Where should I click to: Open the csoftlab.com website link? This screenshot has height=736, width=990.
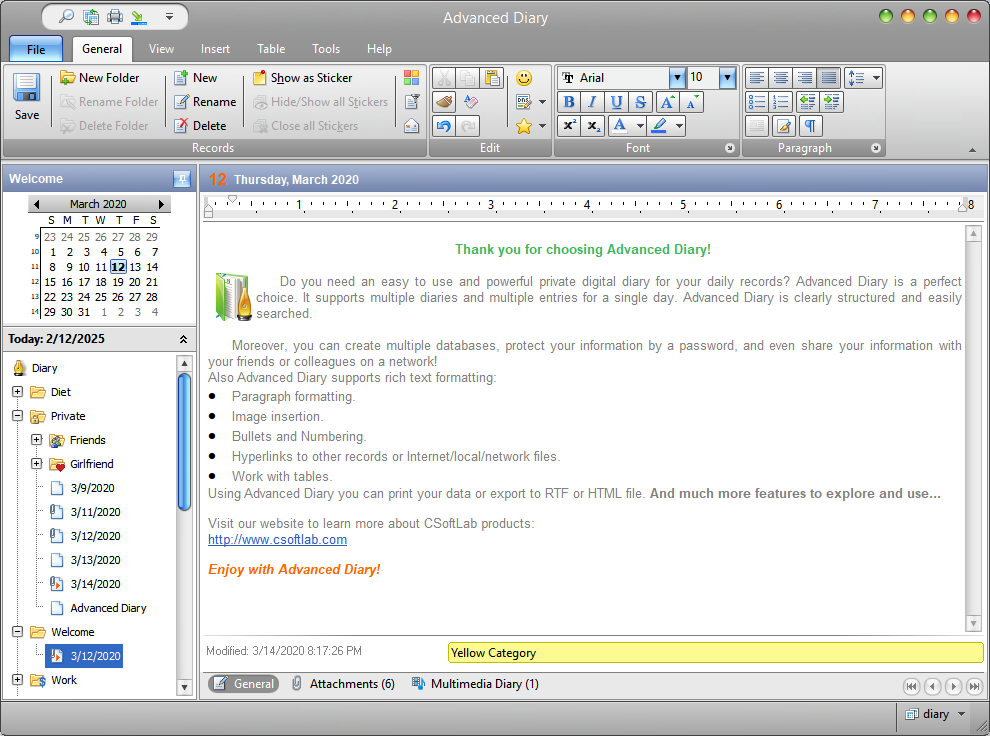coord(277,540)
